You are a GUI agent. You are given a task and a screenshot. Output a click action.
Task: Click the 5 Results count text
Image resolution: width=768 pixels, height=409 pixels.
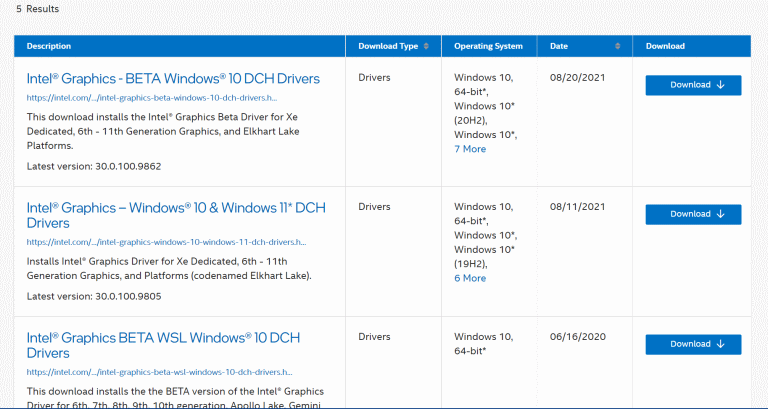pos(37,9)
